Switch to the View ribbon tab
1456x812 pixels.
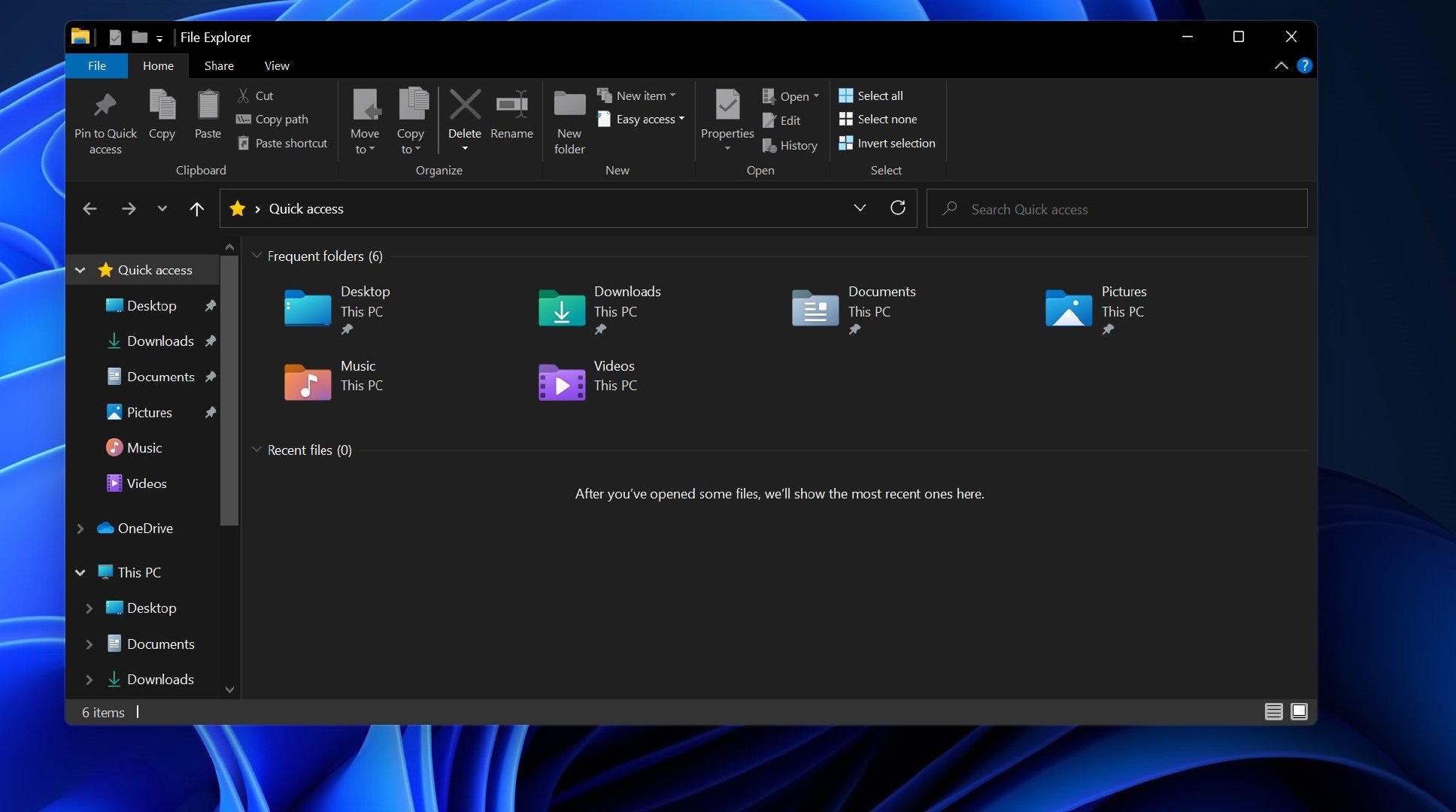pos(276,65)
